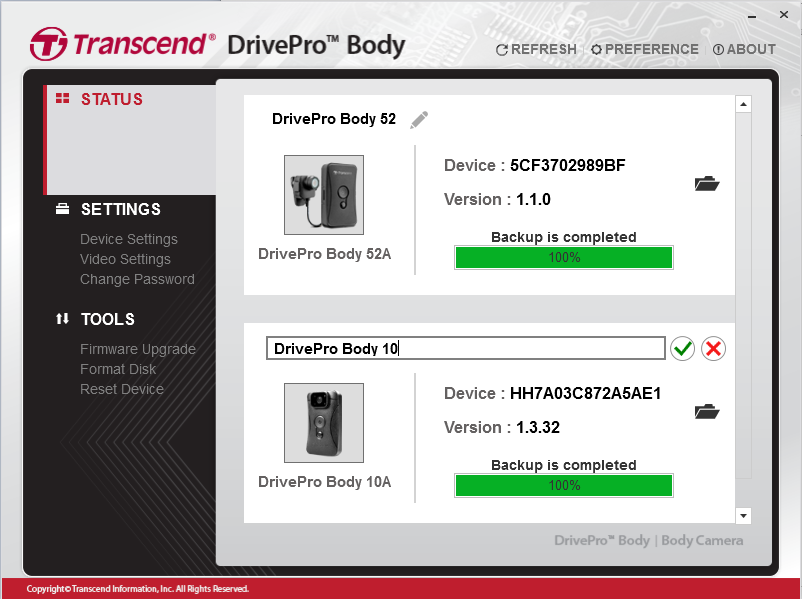
Task: Open the ABOUT dialog
Action: pos(744,49)
